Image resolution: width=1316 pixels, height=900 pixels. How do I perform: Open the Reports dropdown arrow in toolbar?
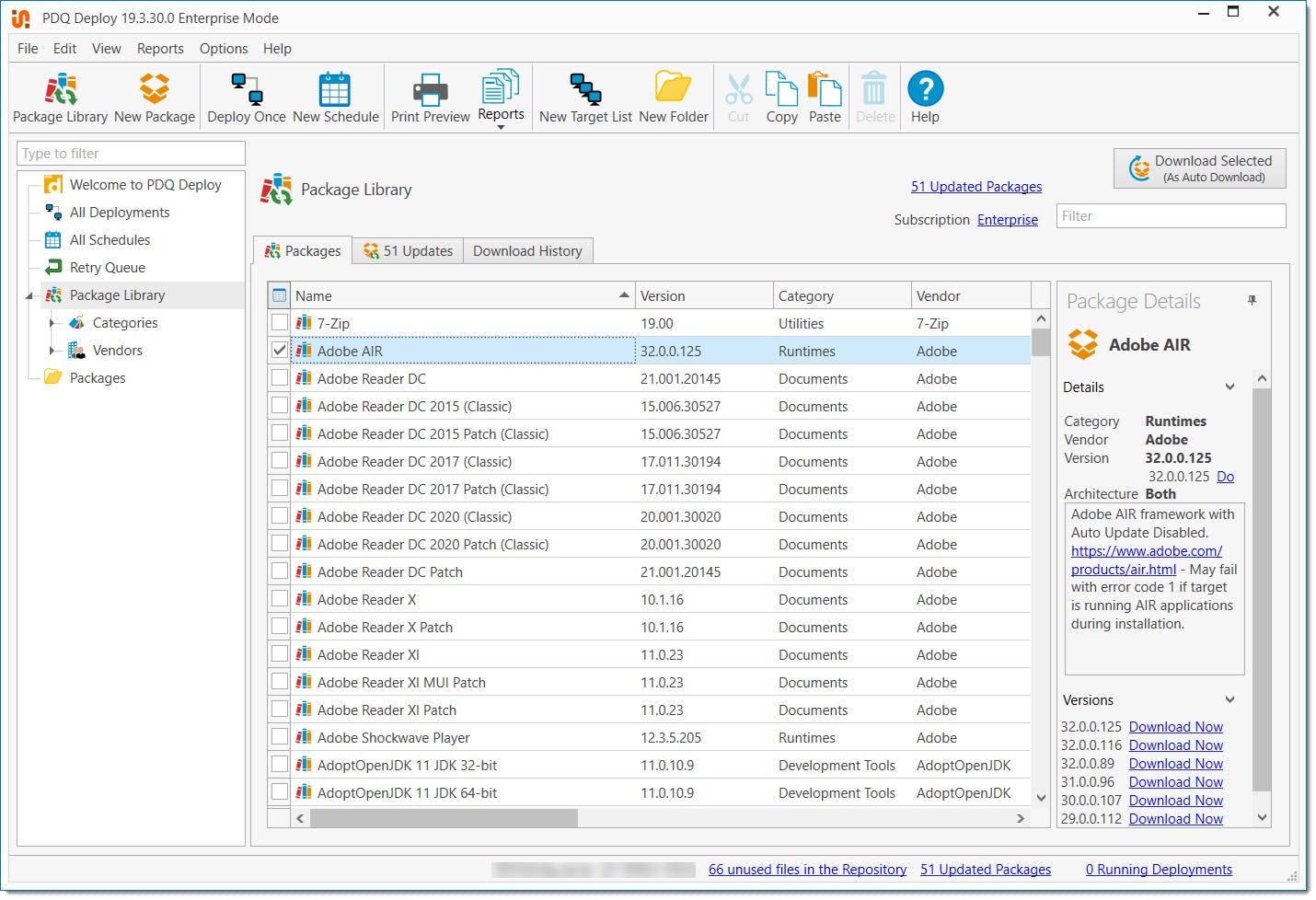click(501, 127)
